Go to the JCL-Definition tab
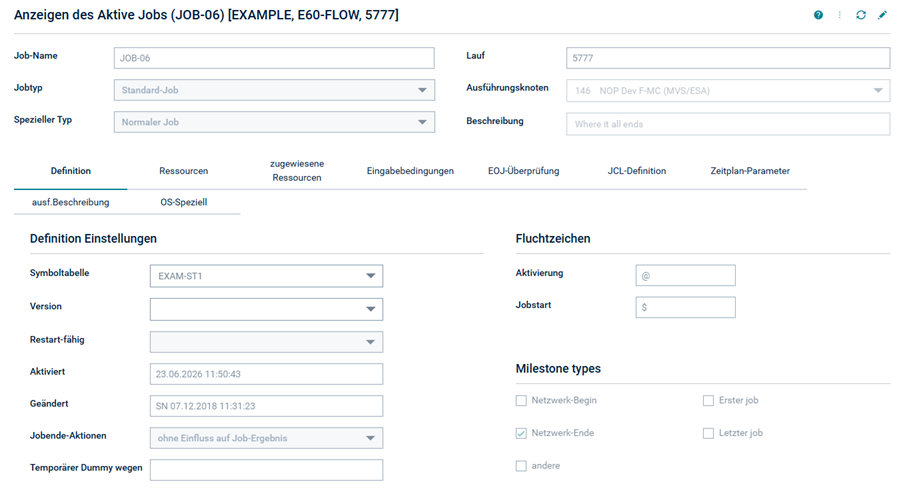The image size is (897, 496). pos(637,170)
